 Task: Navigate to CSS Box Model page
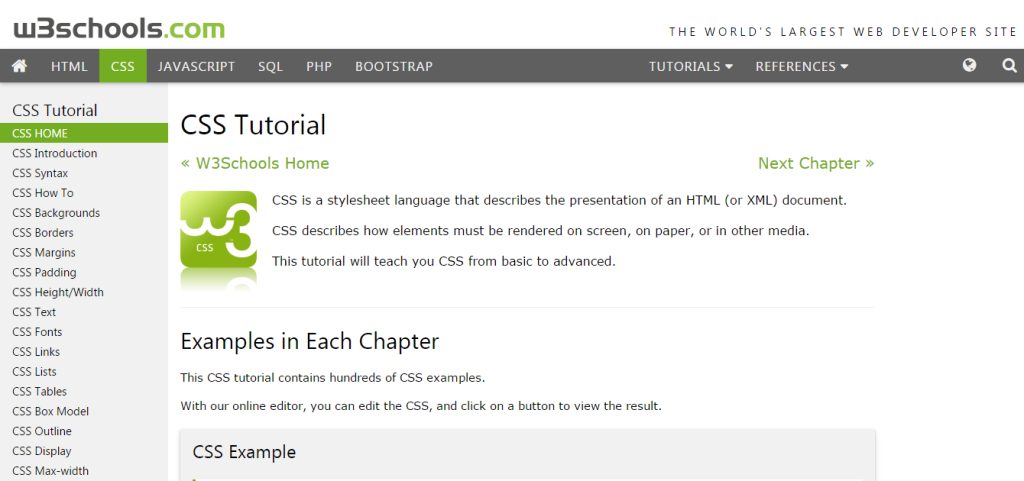tap(50, 411)
